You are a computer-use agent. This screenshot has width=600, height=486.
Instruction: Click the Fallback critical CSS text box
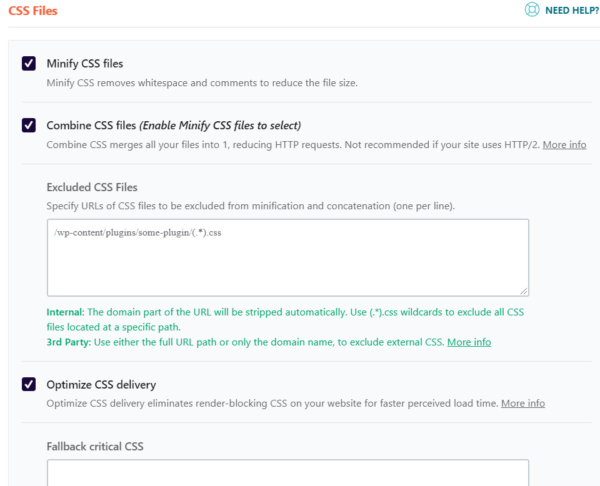point(288,473)
